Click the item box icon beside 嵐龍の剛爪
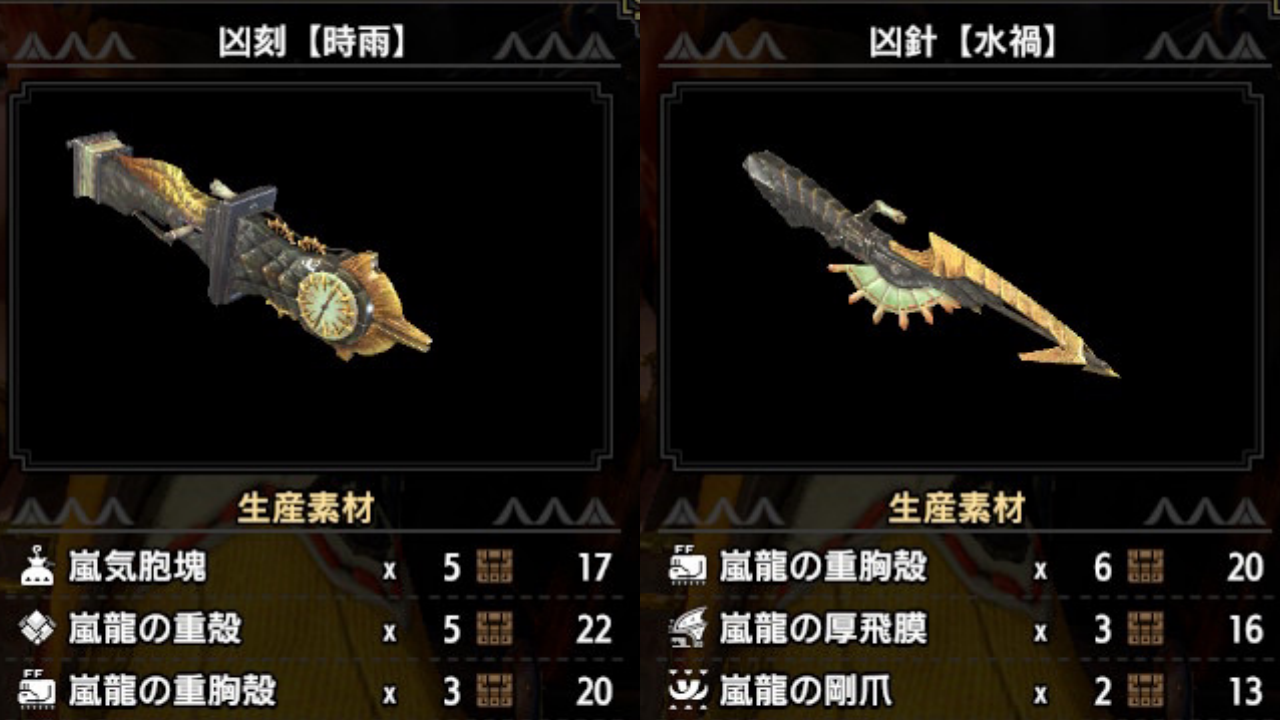 point(1145,690)
